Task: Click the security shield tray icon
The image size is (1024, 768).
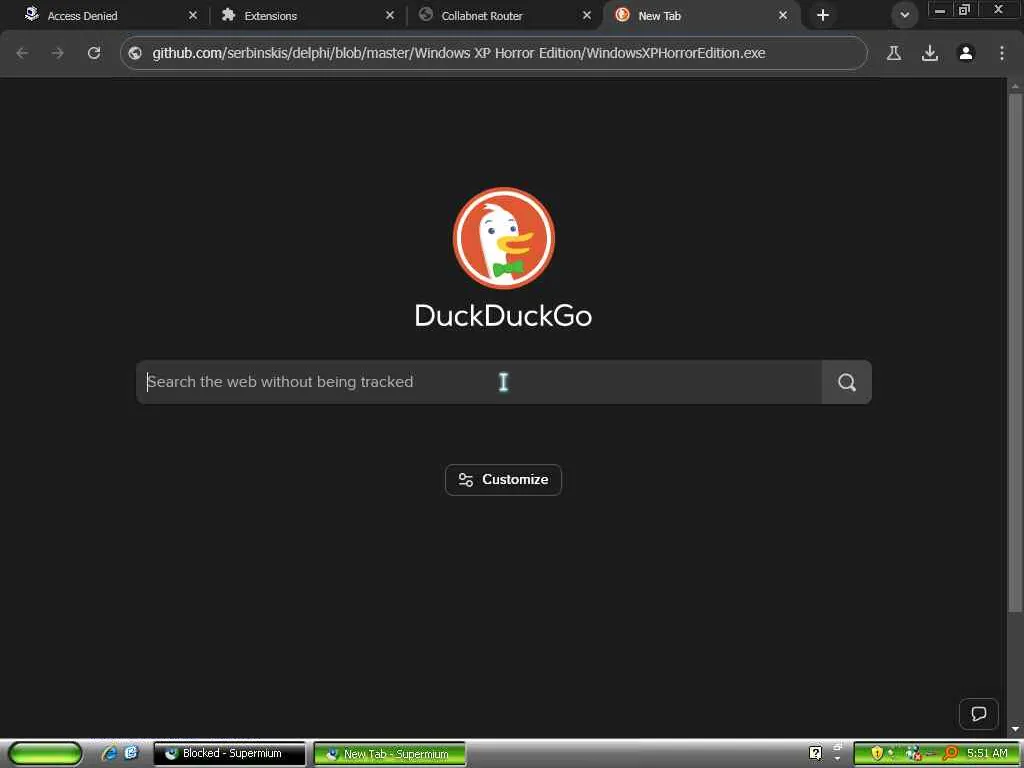Action: pos(877,754)
